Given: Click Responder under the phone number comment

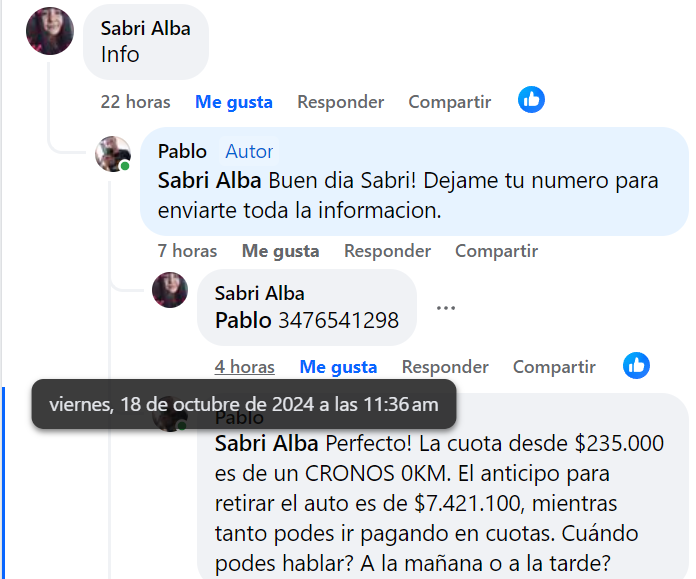Looking at the screenshot, I should tap(445, 367).
